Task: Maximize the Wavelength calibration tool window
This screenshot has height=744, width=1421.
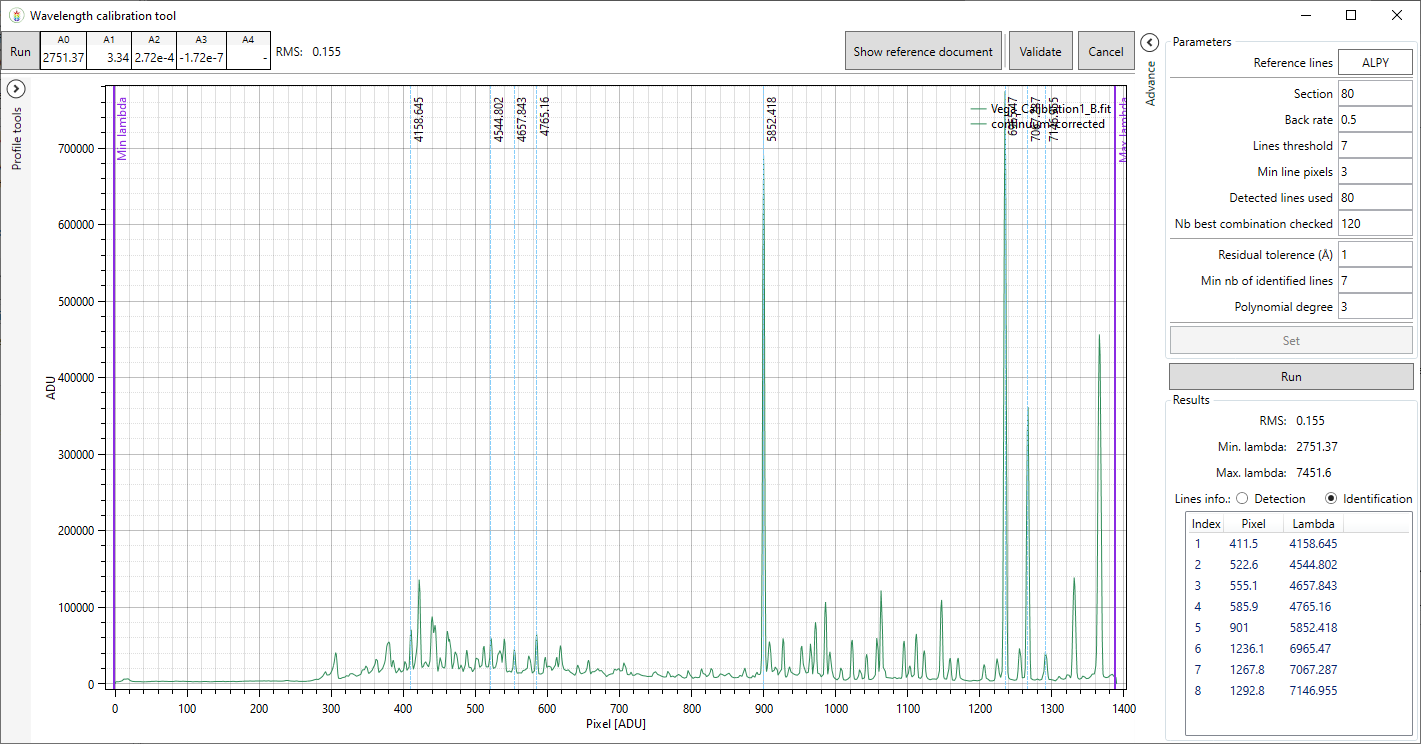Action: tap(1351, 15)
